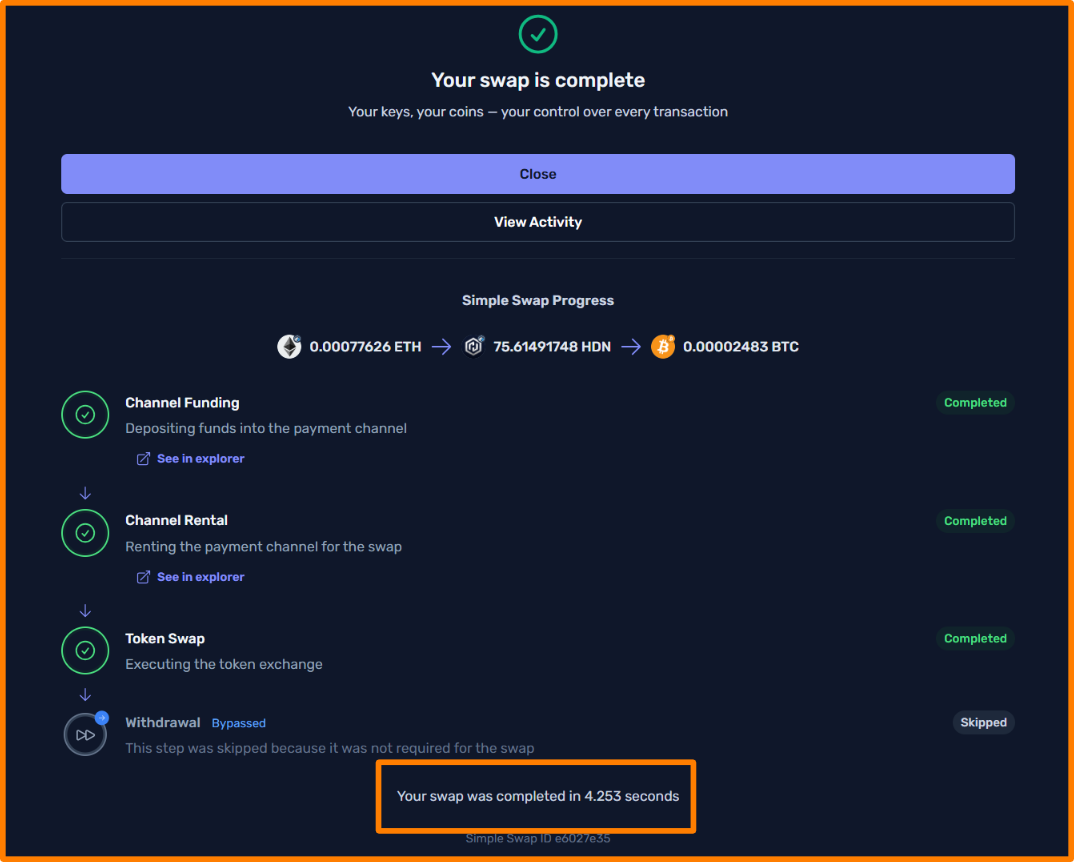Image resolution: width=1074 pixels, height=862 pixels.
Task: Click the Token Swap step check icon
Action: coord(85,650)
